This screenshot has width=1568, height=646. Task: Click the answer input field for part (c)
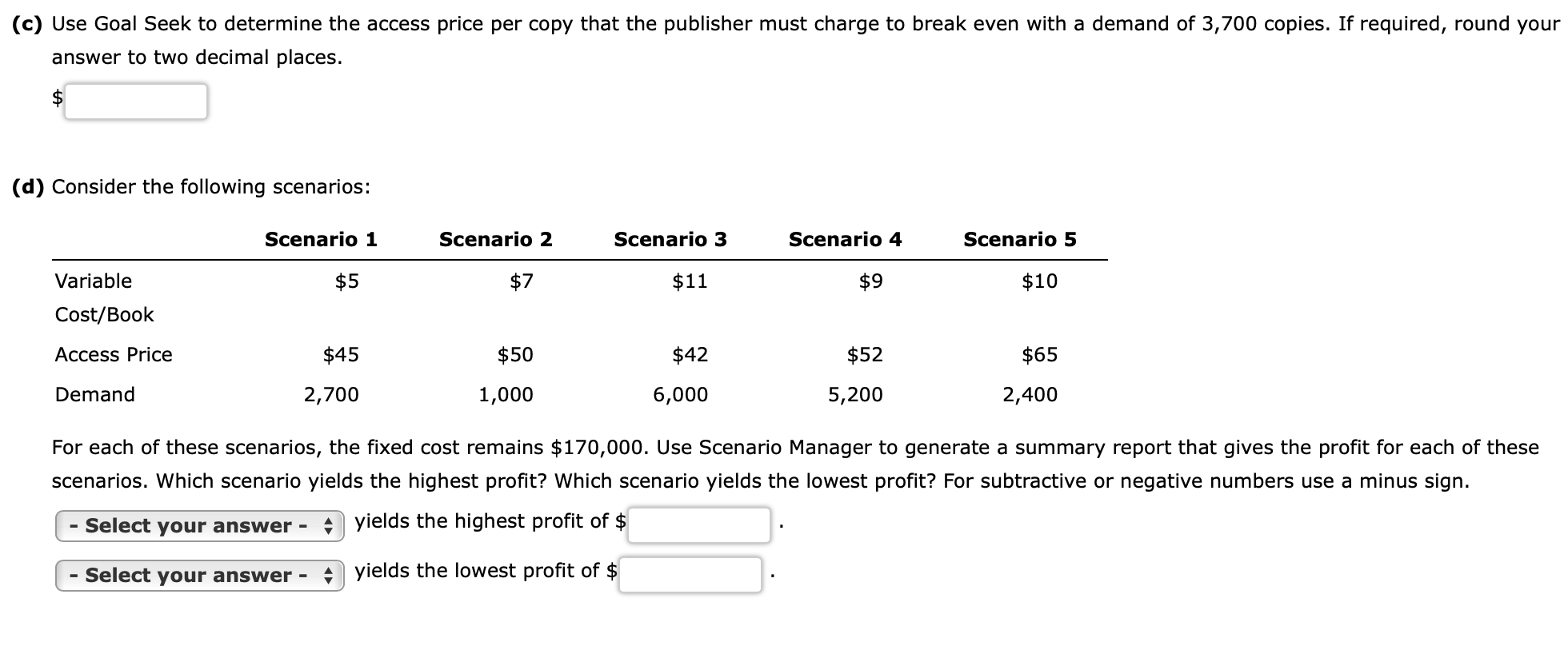(x=136, y=101)
